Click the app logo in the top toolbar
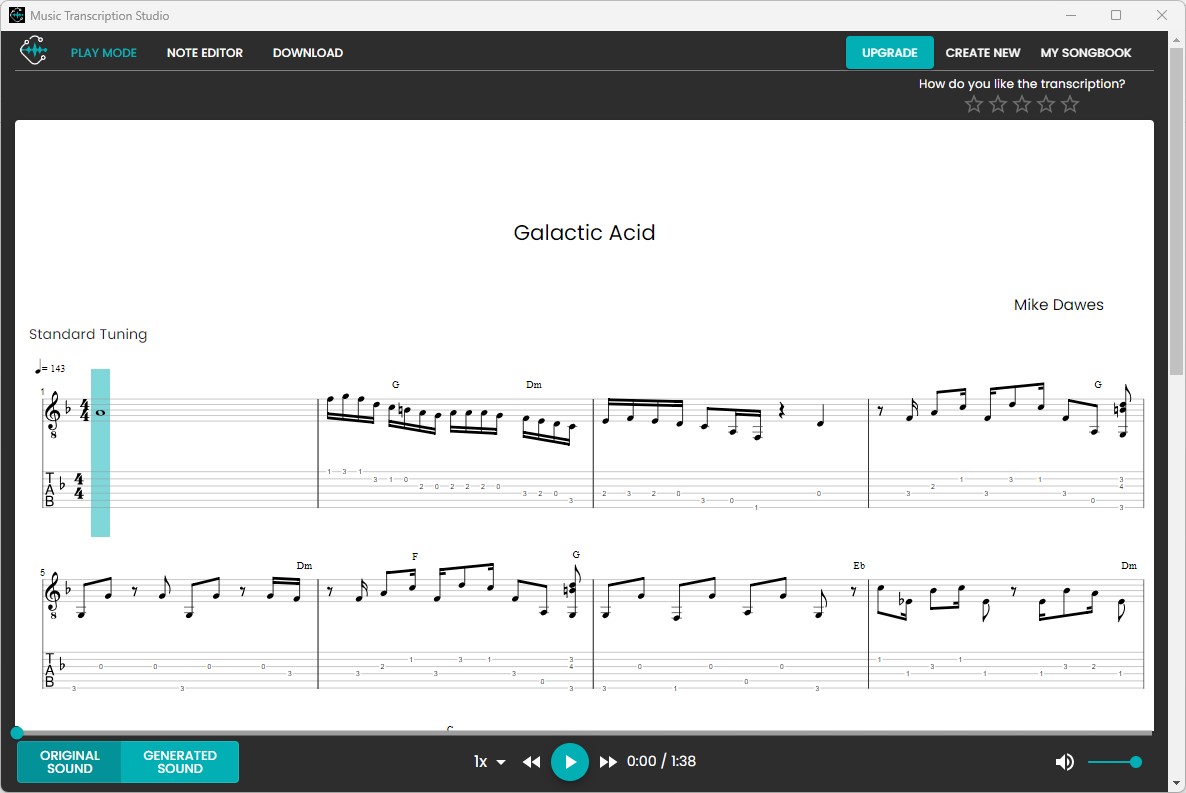 pyautogui.click(x=33, y=50)
